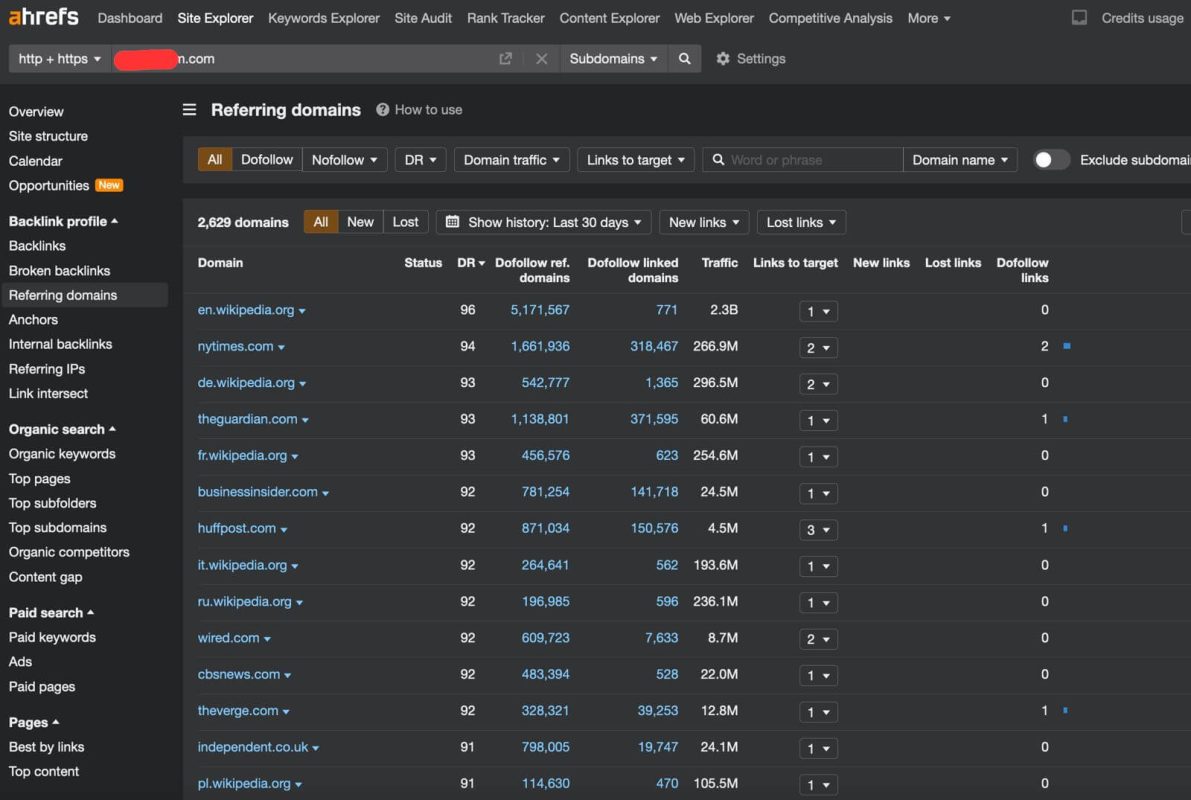This screenshot has height=800, width=1191.
Task: Click blue bar chart next to nytimes.com row
Action: click(1066, 346)
